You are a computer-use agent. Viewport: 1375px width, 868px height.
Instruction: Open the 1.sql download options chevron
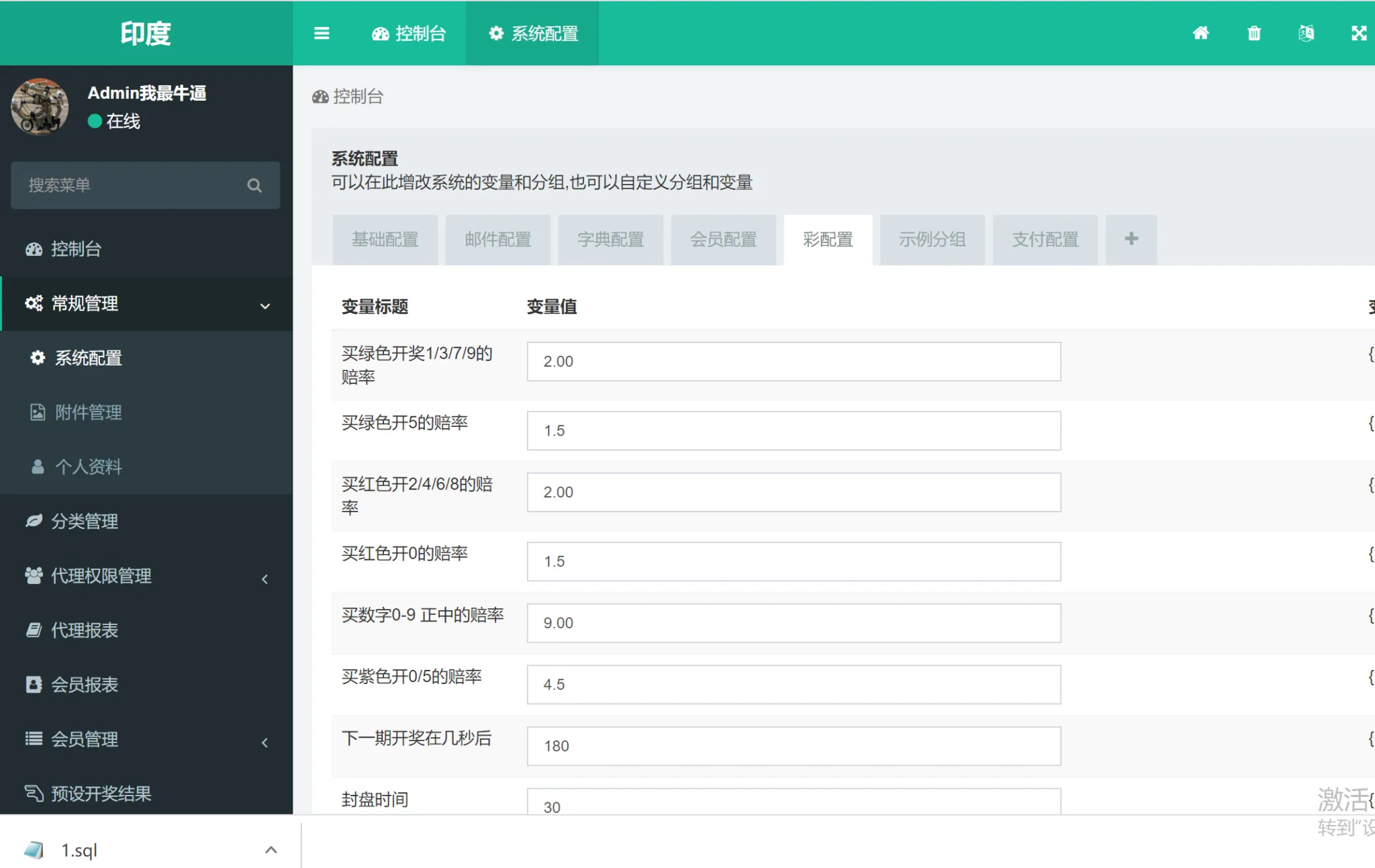[271, 850]
